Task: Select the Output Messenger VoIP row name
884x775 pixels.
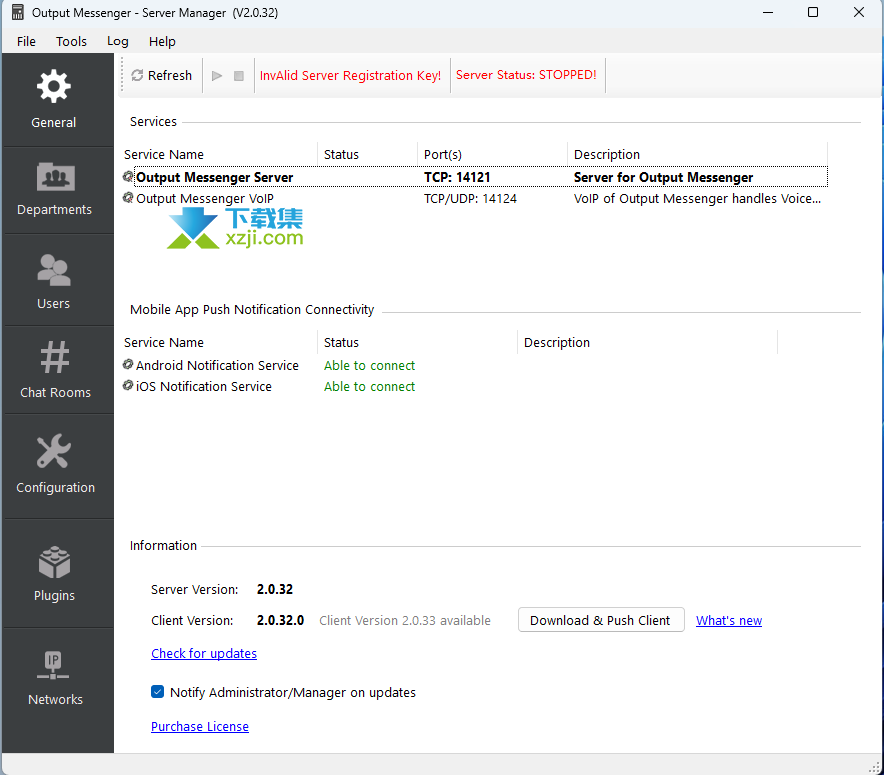Action: point(205,198)
